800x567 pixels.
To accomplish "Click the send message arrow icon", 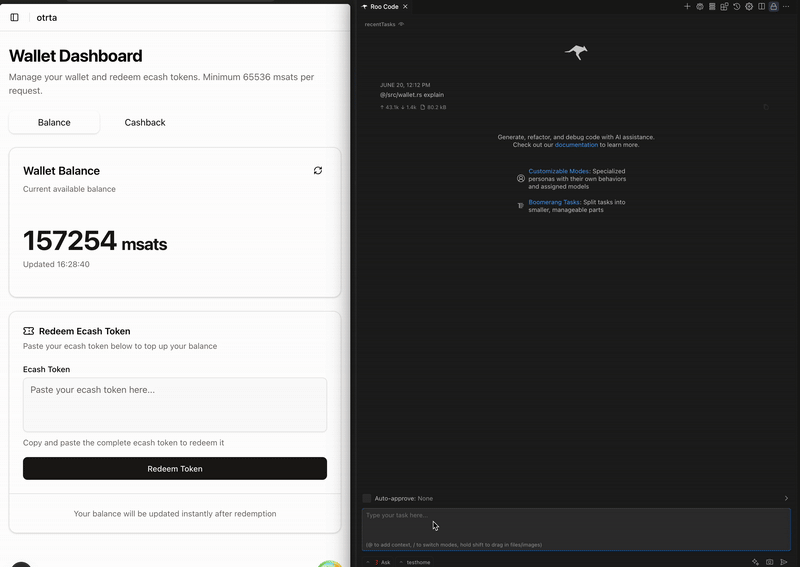I will (784, 562).
